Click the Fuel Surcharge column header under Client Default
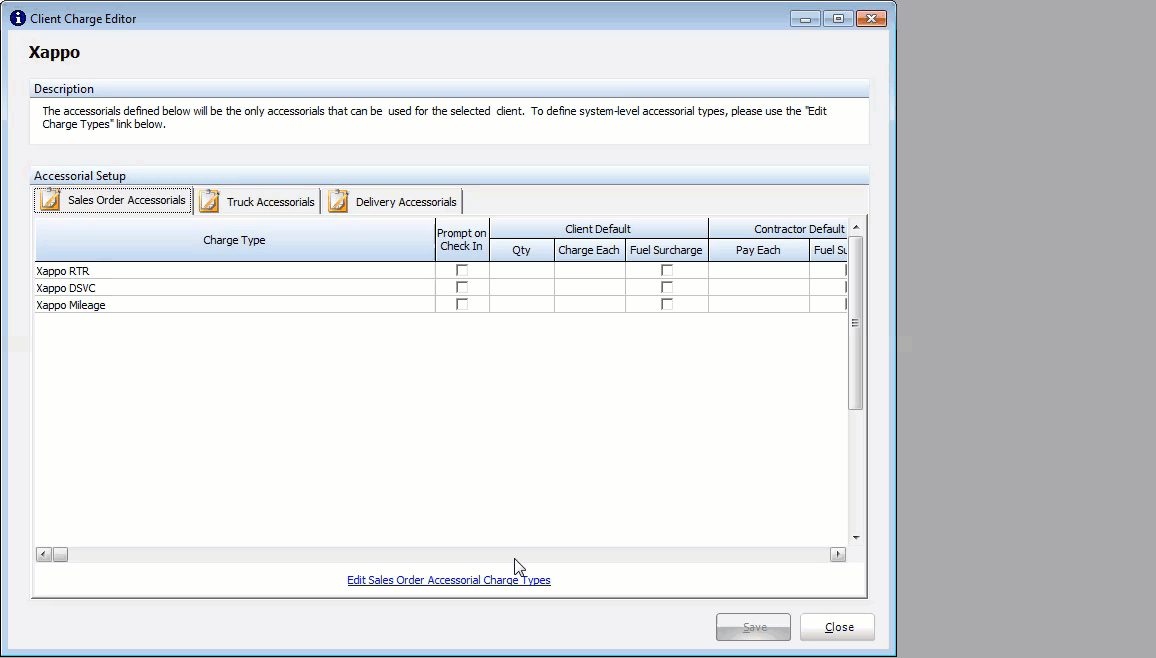Image resolution: width=1156 pixels, height=658 pixels. point(666,251)
